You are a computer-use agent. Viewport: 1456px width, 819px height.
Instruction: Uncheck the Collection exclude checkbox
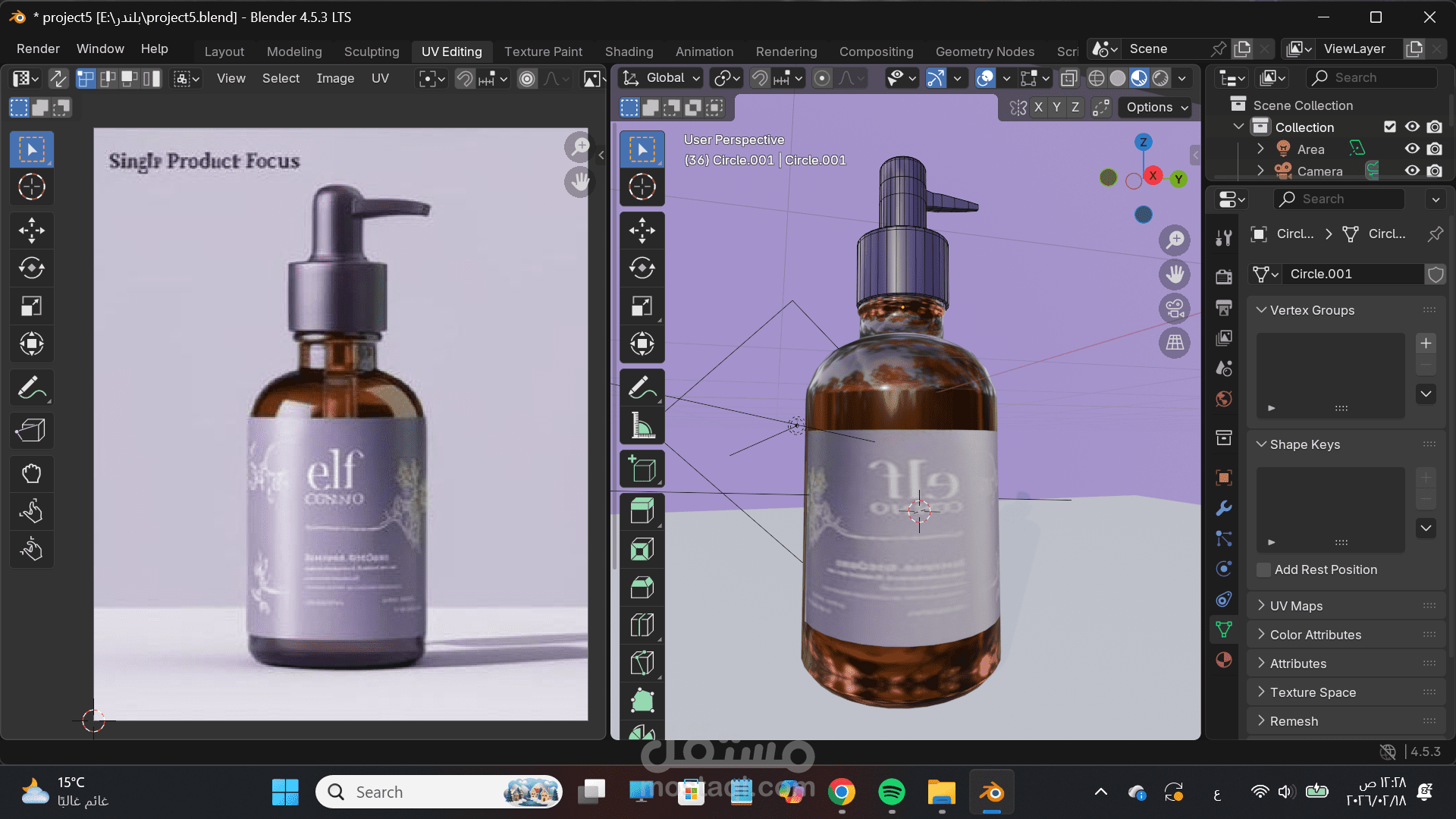pyautogui.click(x=1389, y=127)
